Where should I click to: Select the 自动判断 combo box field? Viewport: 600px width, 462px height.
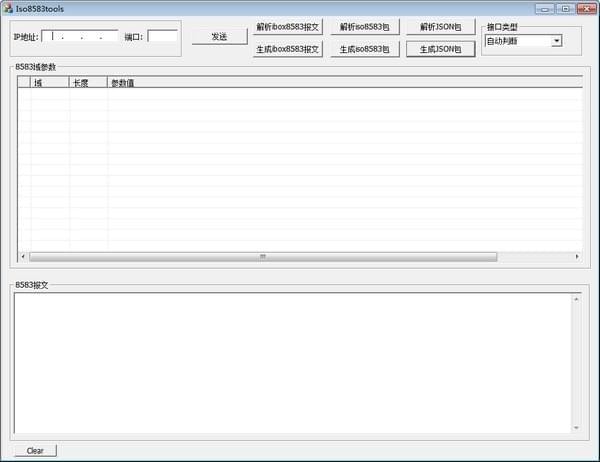pos(523,41)
